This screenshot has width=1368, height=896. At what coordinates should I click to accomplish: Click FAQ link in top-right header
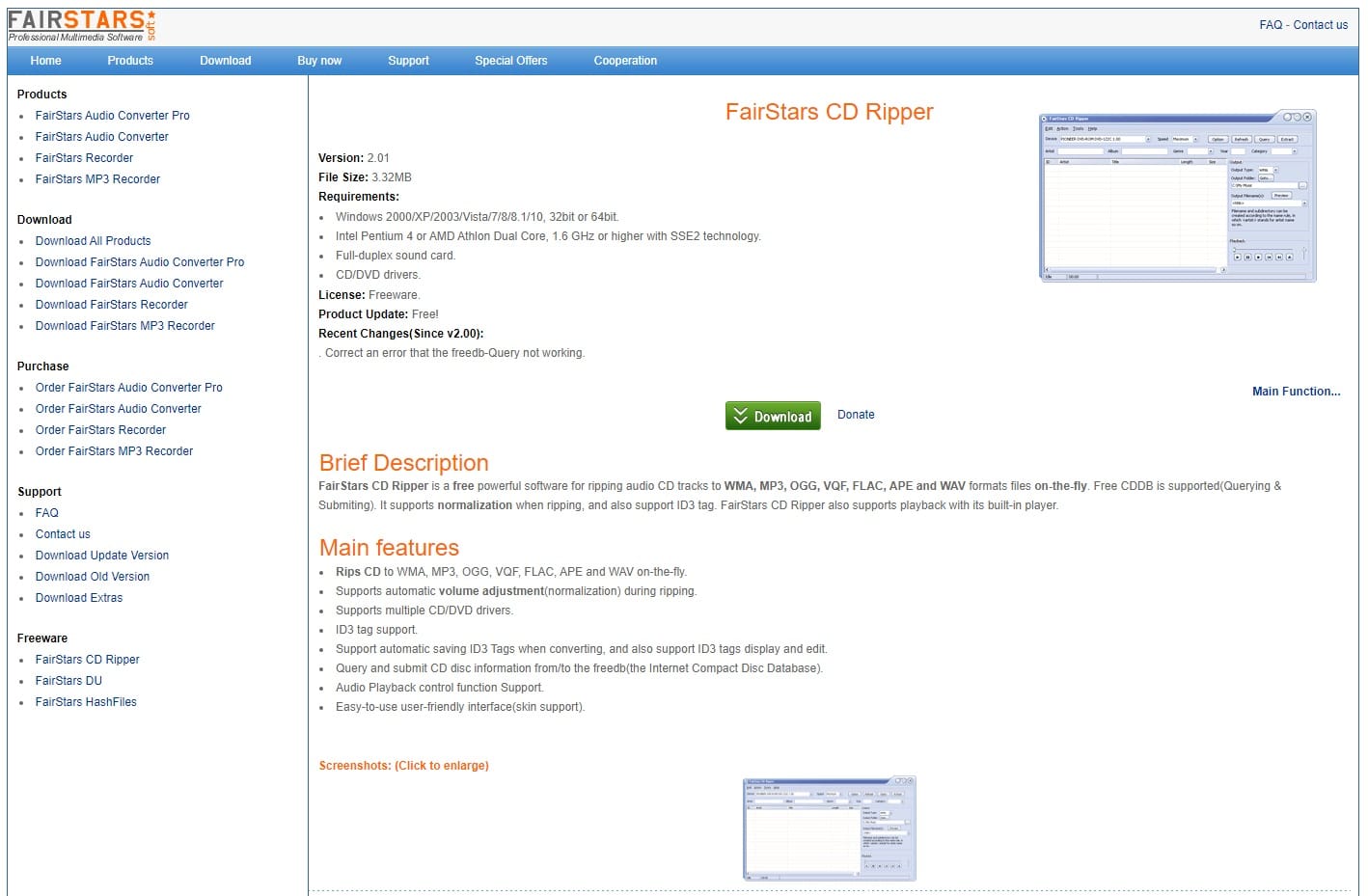coord(1271,25)
